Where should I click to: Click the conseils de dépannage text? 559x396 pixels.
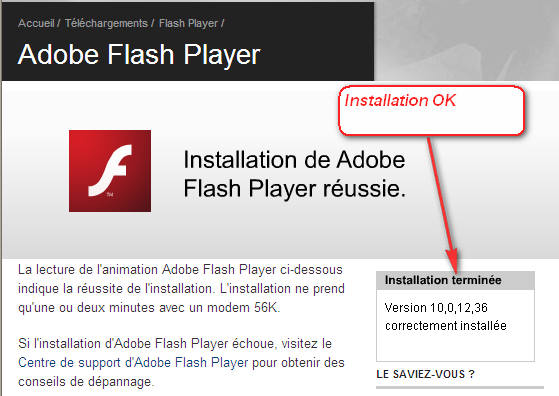(x=86, y=382)
